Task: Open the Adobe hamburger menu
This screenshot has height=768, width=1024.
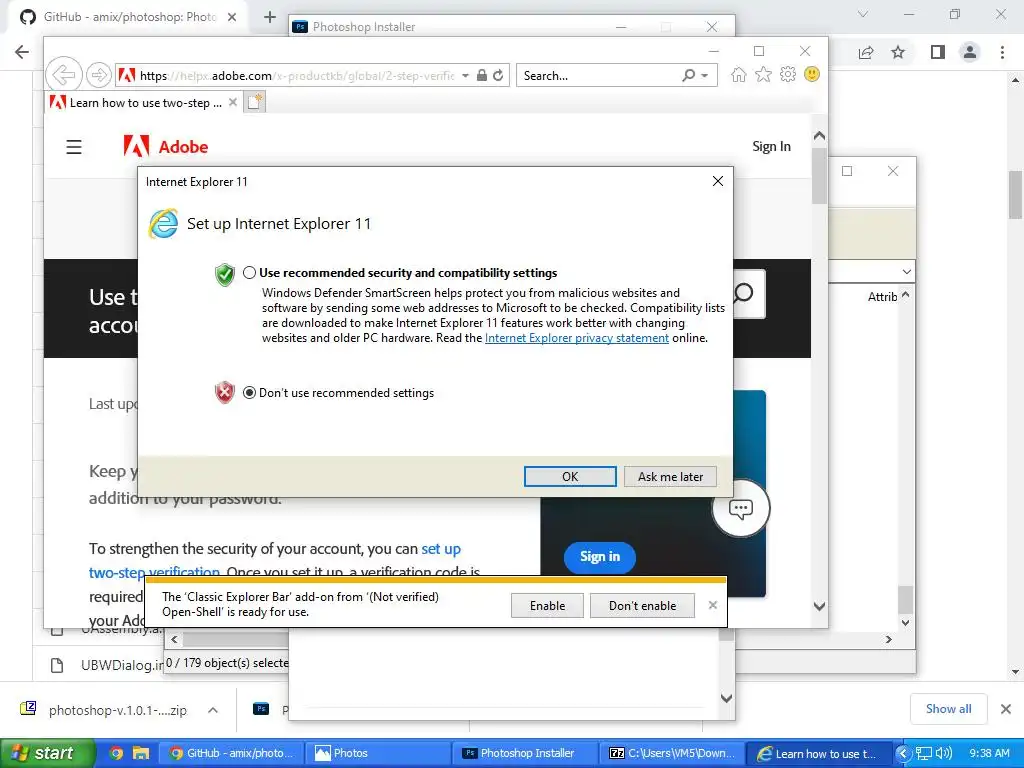Action: click(x=74, y=147)
